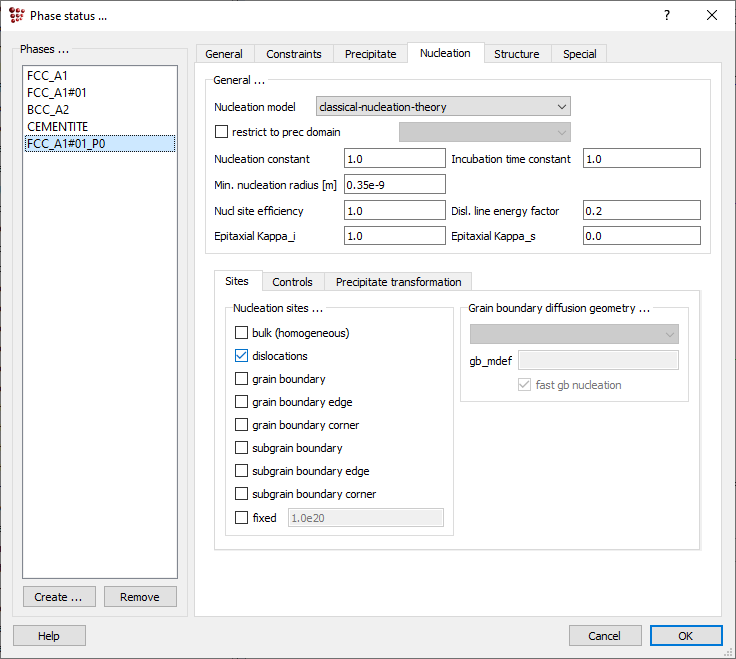Click the Create ... button
This screenshot has height=659, width=736.
pos(59,597)
